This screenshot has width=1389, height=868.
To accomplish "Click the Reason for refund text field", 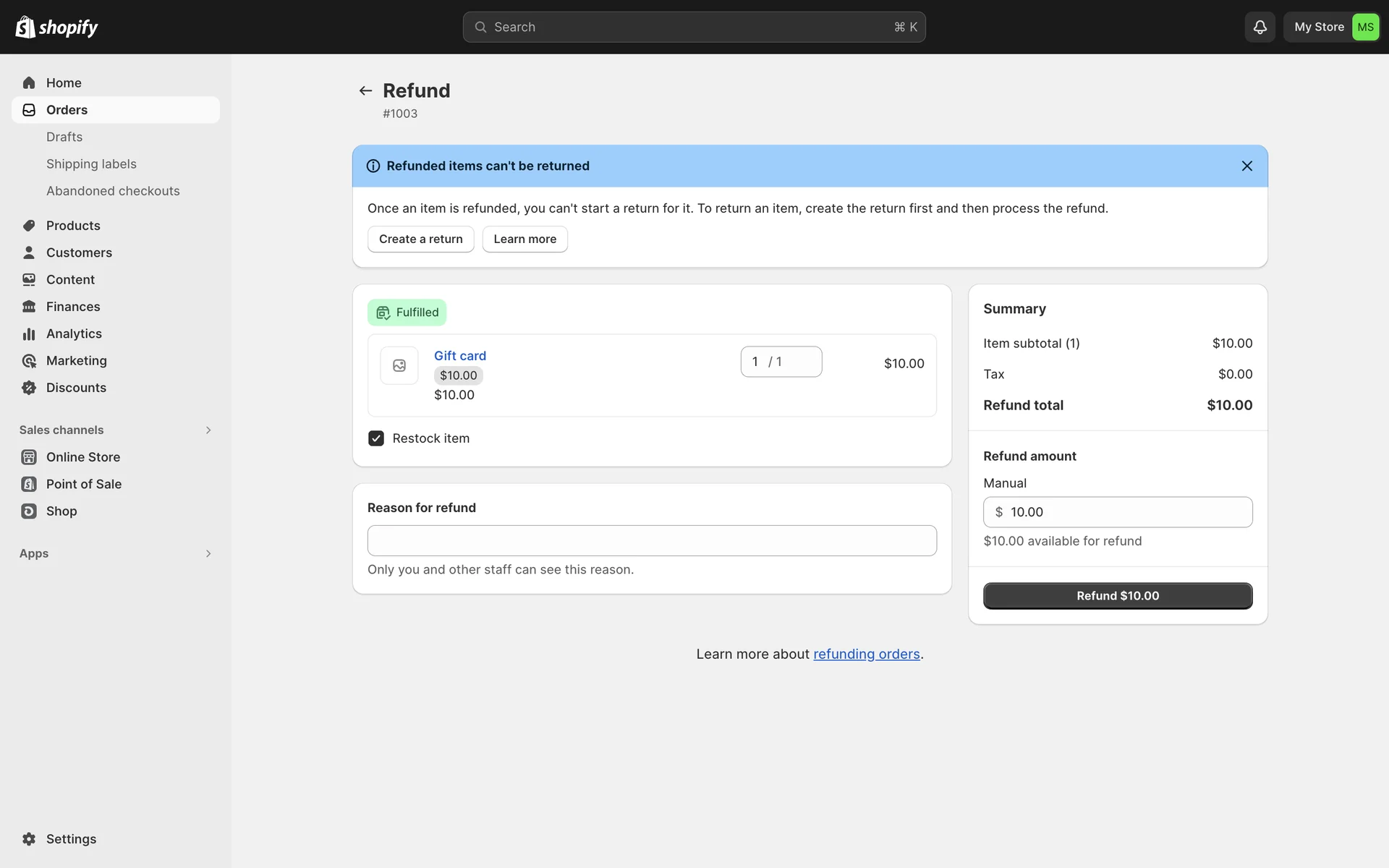I will tap(651, 540).
